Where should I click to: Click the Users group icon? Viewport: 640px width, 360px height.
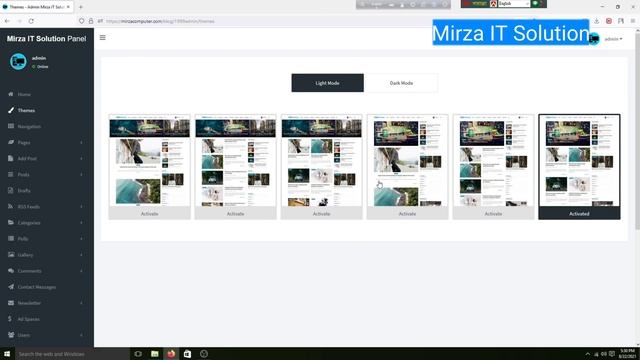point(11,335)
